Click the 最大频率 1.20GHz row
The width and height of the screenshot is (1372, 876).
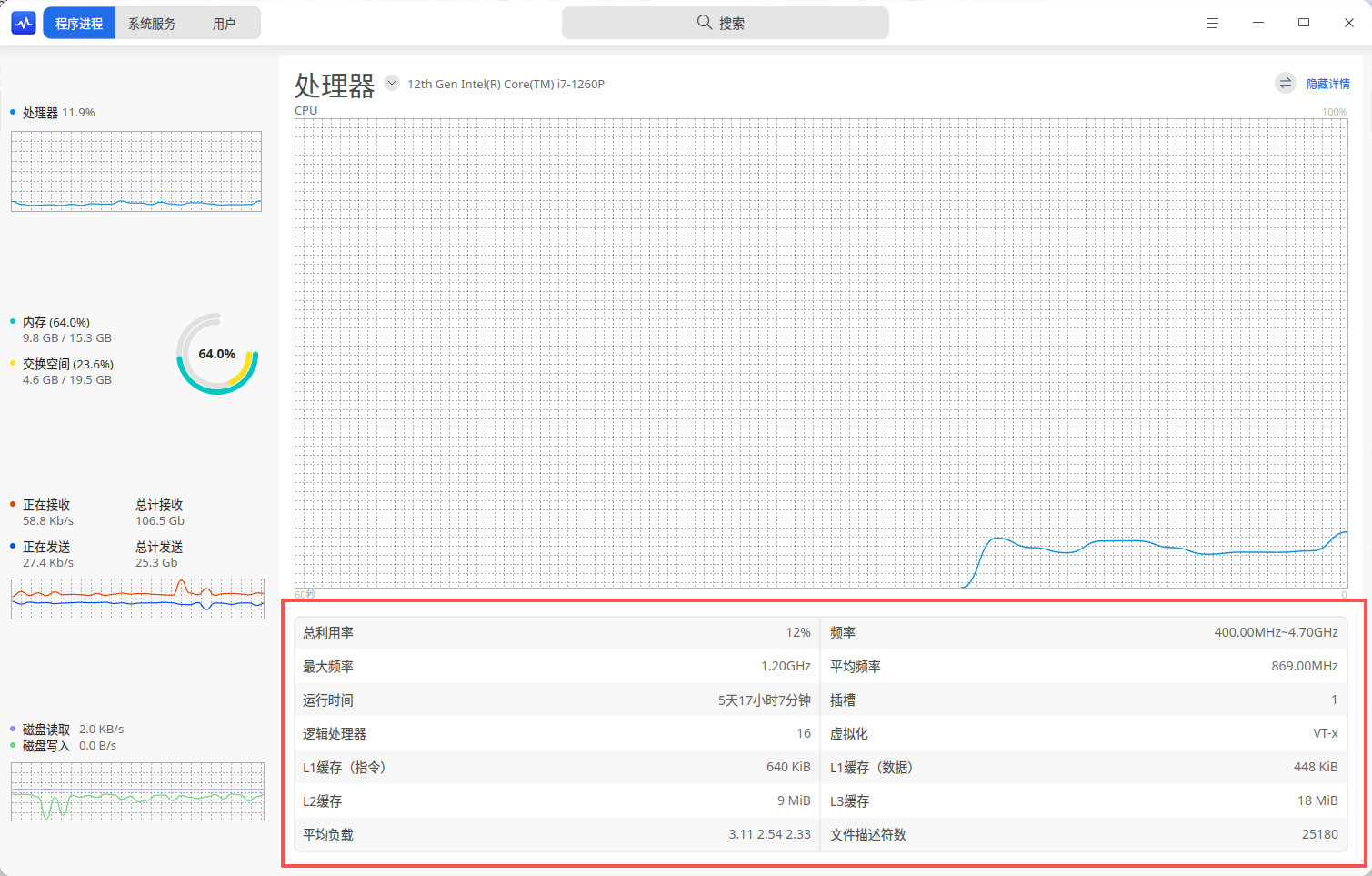(x=556, y=666)
